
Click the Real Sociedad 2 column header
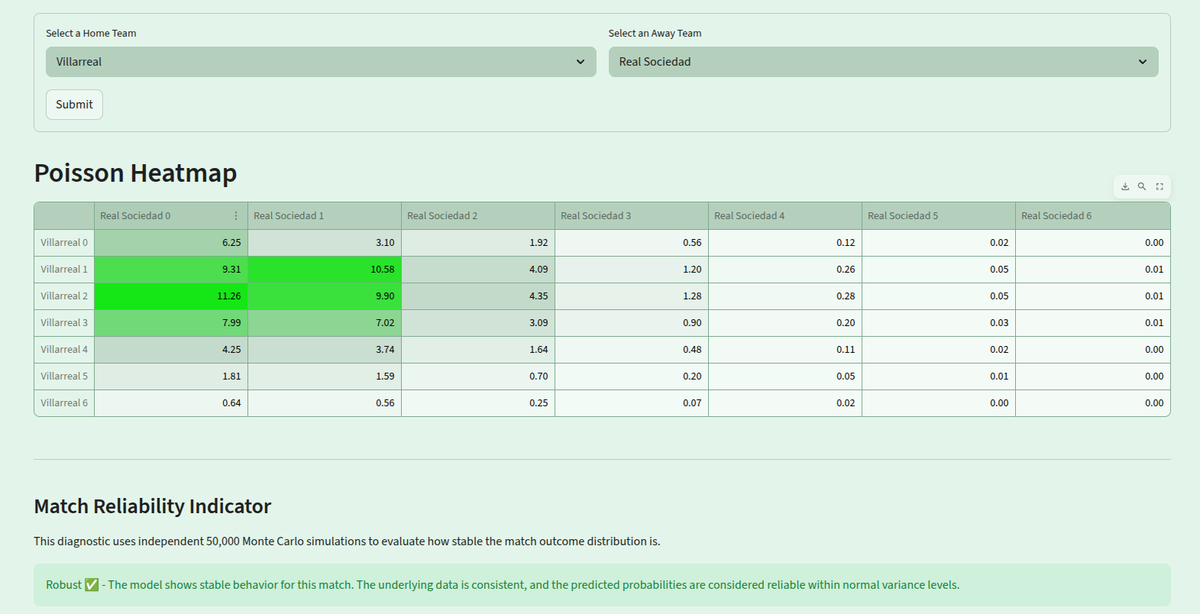pos(478,216)
